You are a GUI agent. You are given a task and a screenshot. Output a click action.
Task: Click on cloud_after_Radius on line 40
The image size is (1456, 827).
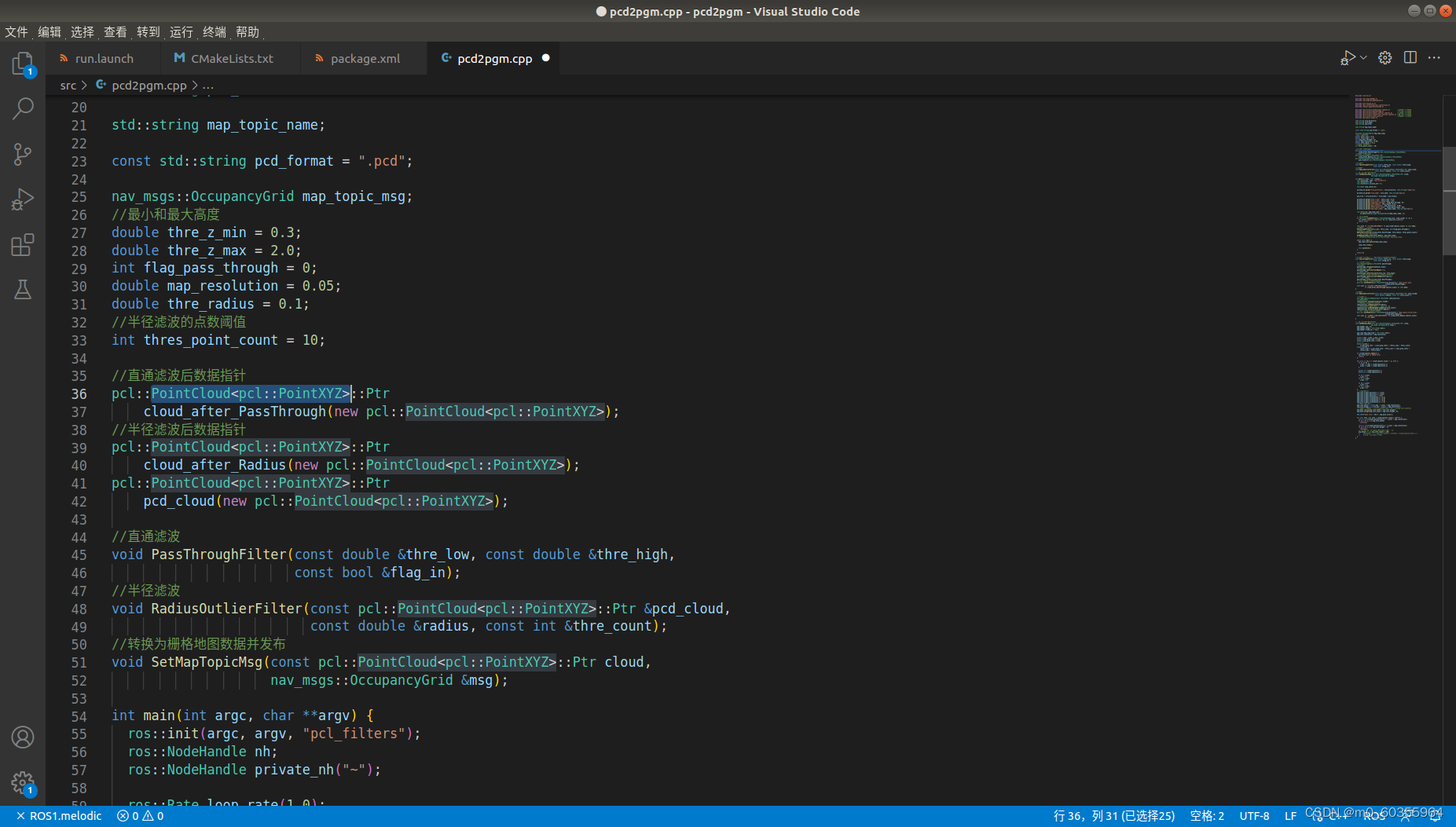(x=215, y=465)
